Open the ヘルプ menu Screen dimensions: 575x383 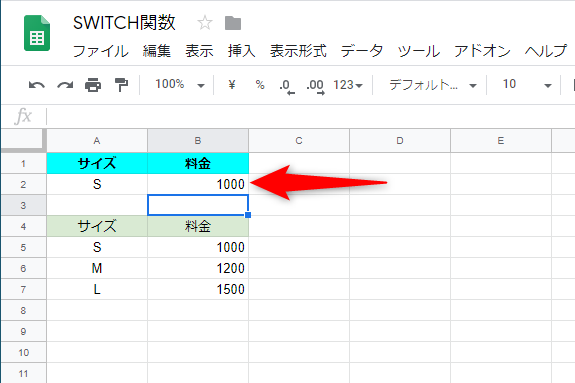coord(546,51)
